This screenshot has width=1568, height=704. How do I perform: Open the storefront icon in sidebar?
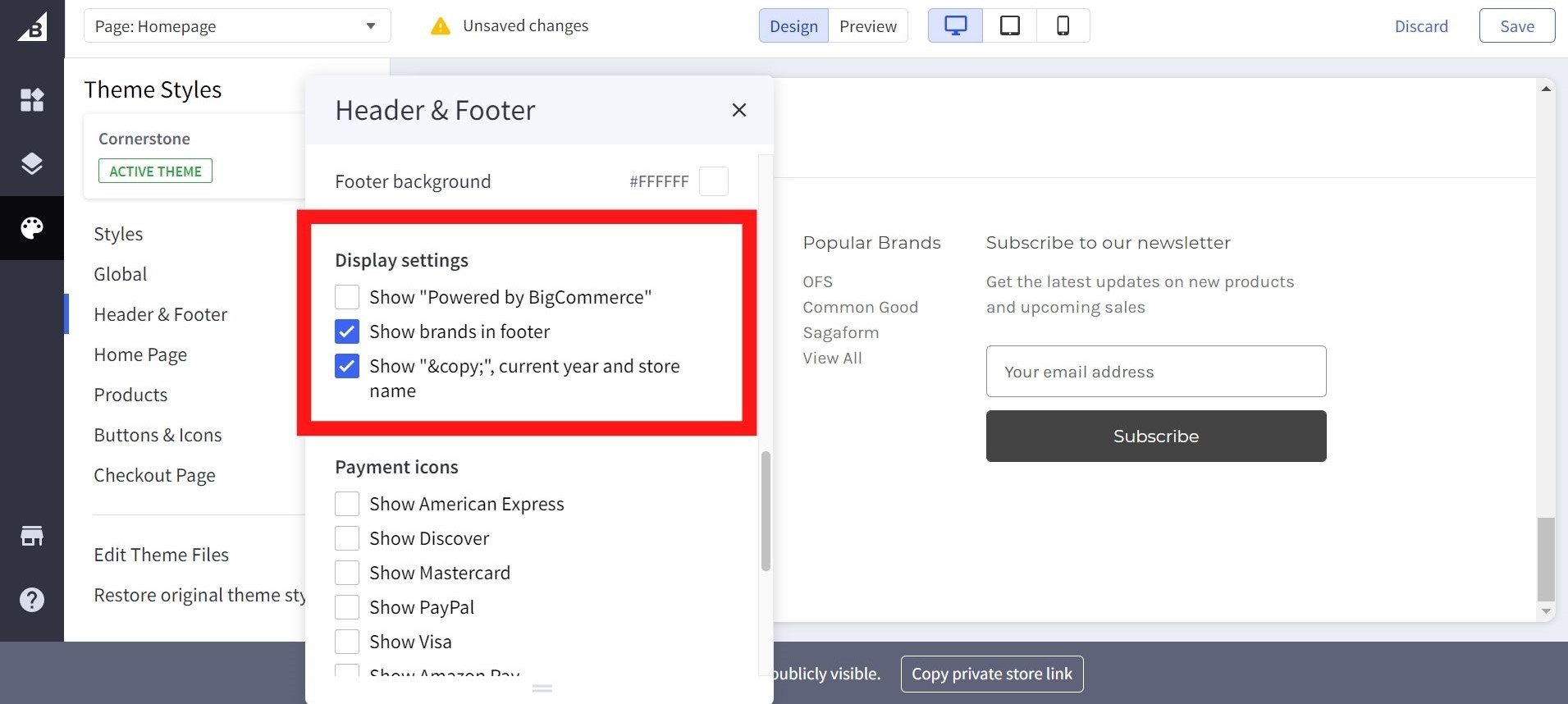[x=32, y=537]
